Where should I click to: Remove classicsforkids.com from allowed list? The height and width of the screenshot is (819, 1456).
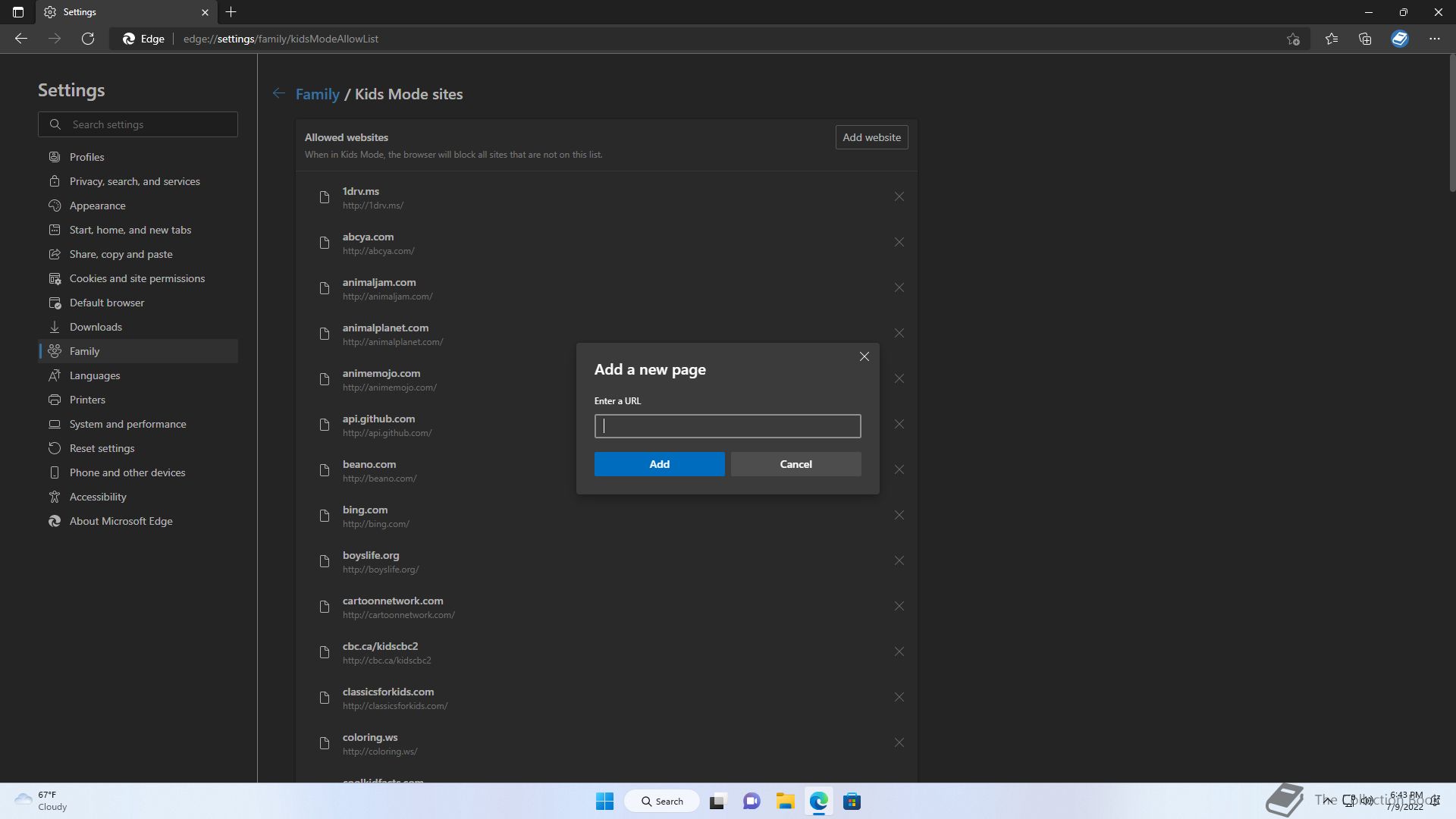[899, 698]
